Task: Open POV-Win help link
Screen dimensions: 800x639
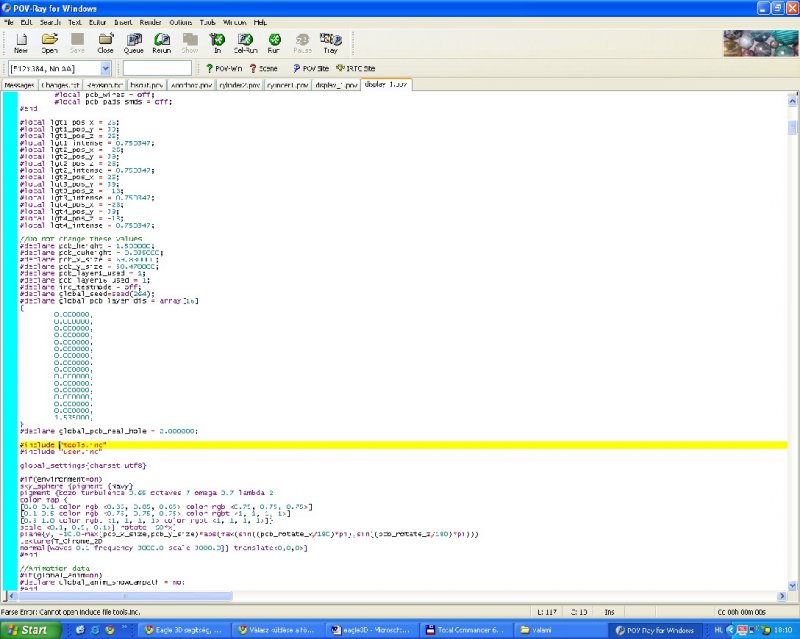Action: [x=223, y=68]
